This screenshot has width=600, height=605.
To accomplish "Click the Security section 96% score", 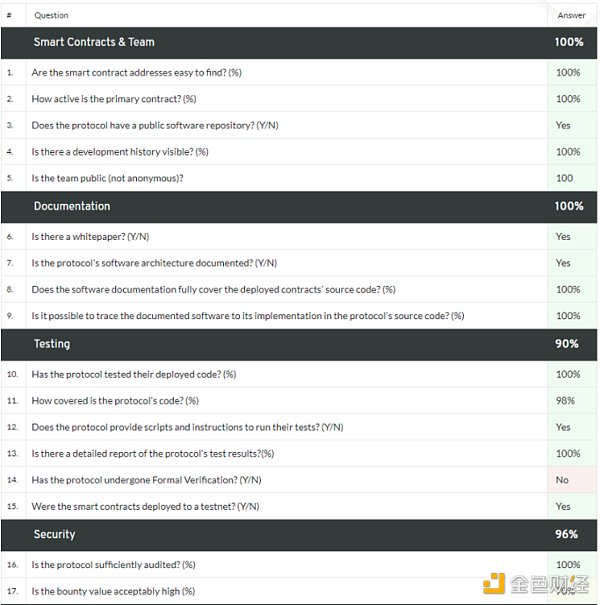I will point(567,534).
